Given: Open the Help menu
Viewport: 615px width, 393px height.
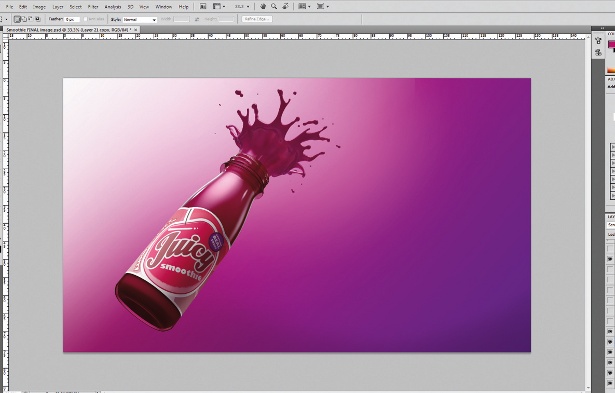Looking at the screenshot, I should click(183, 7).
